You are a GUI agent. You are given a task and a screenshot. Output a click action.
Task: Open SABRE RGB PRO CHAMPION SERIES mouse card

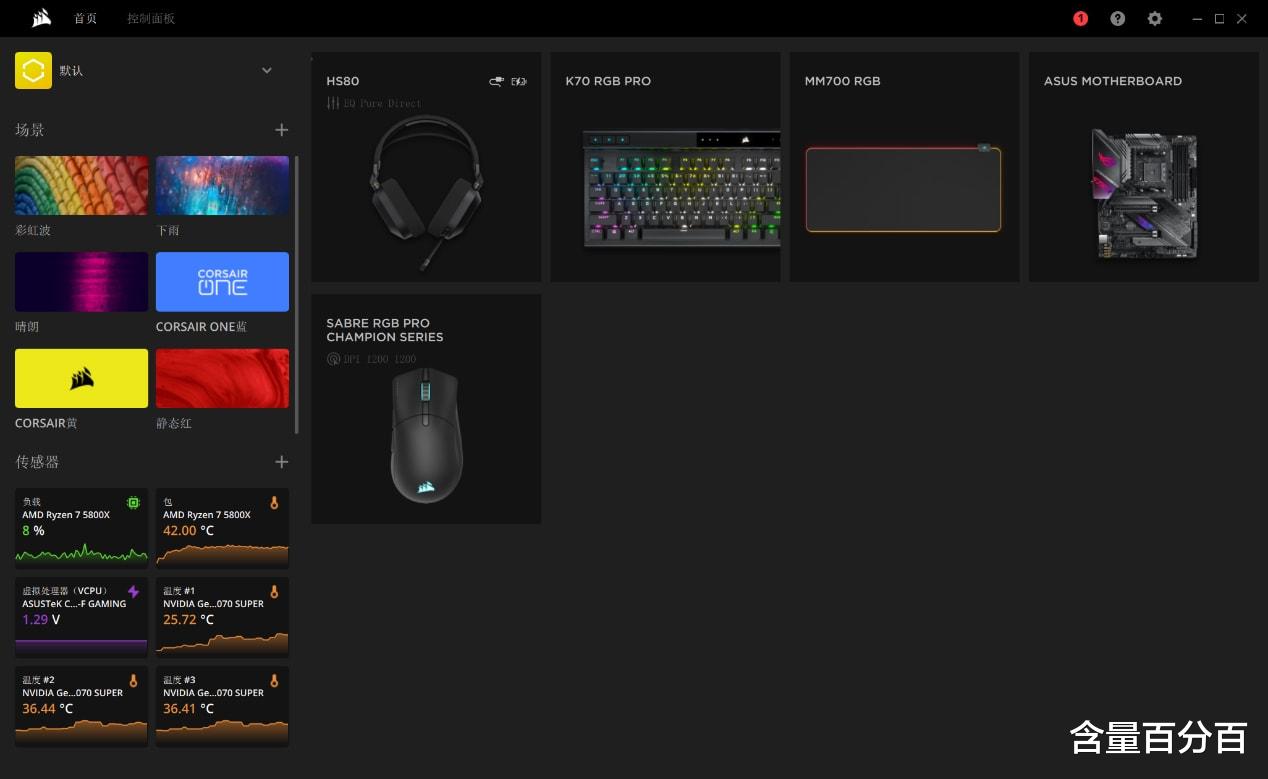(x=426, y=409)
